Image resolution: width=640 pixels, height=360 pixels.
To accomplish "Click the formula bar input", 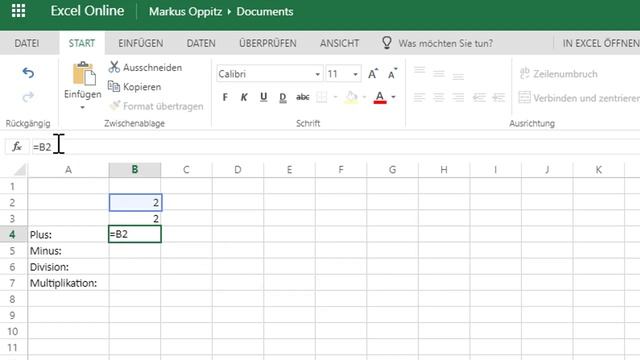I will click(335, 147).
